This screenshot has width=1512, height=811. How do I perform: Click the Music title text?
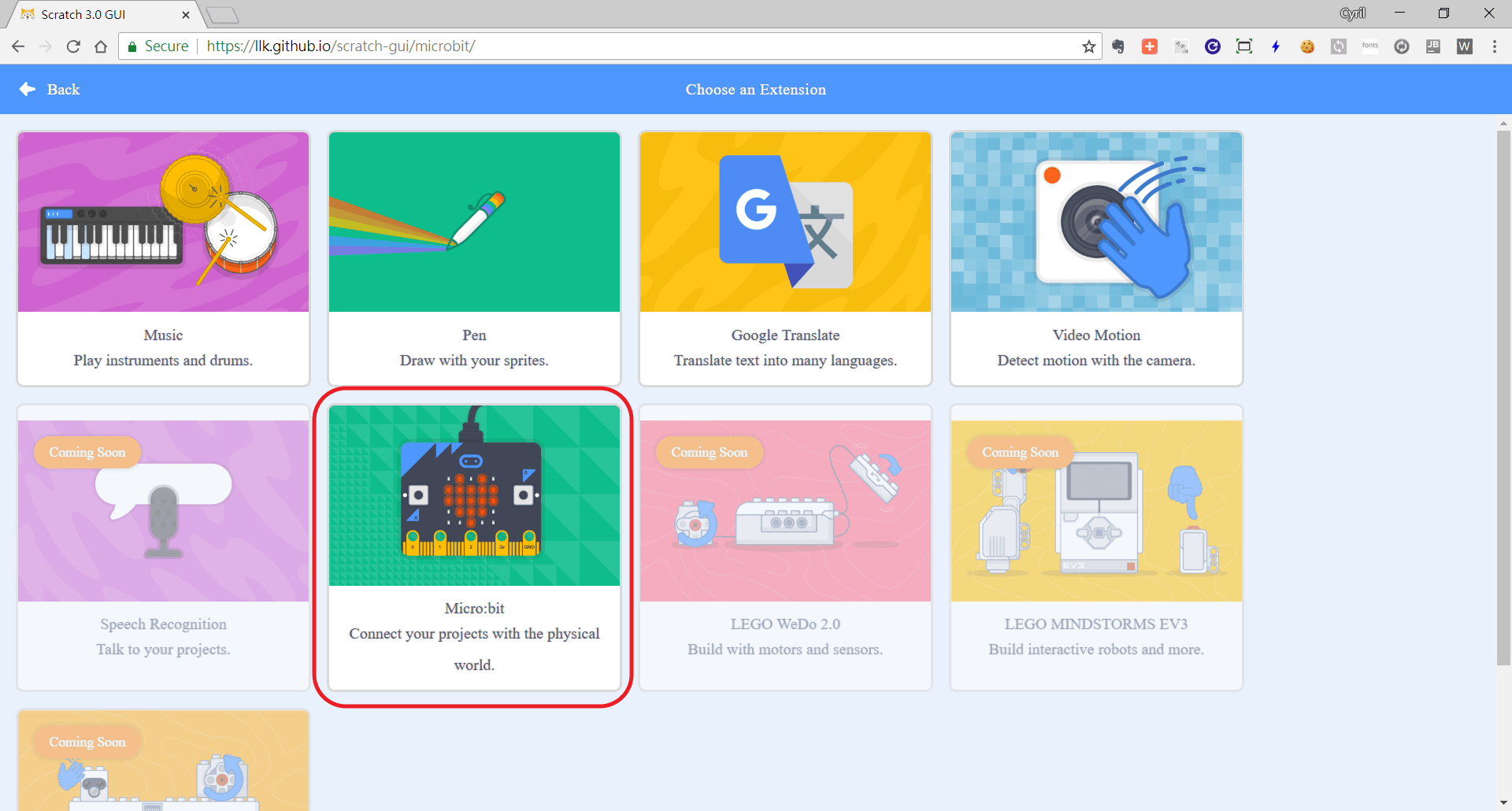tap(163, 335)
